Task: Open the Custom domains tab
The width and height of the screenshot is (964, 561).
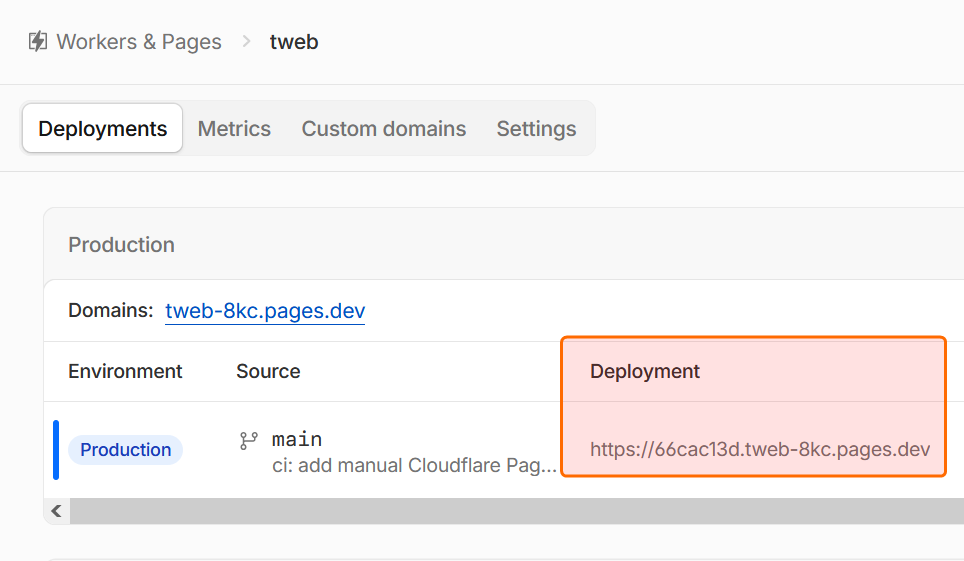Action: (x=384, y=129)
